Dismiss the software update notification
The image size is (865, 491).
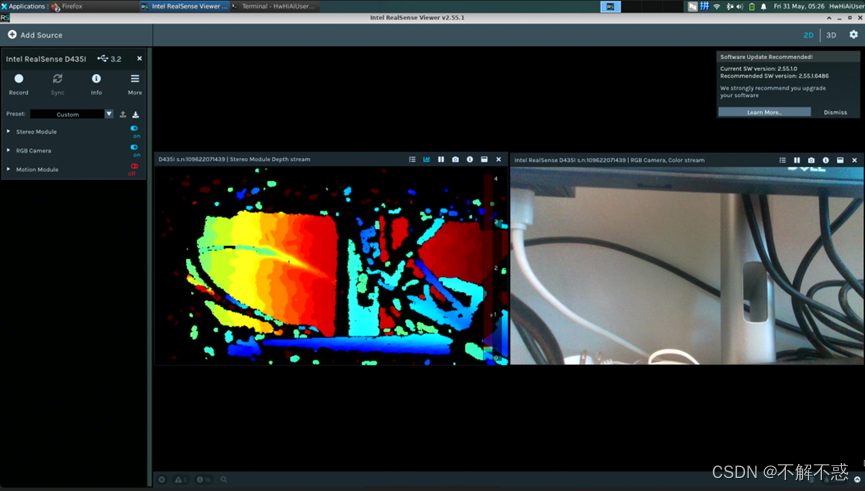click(835, 112)
